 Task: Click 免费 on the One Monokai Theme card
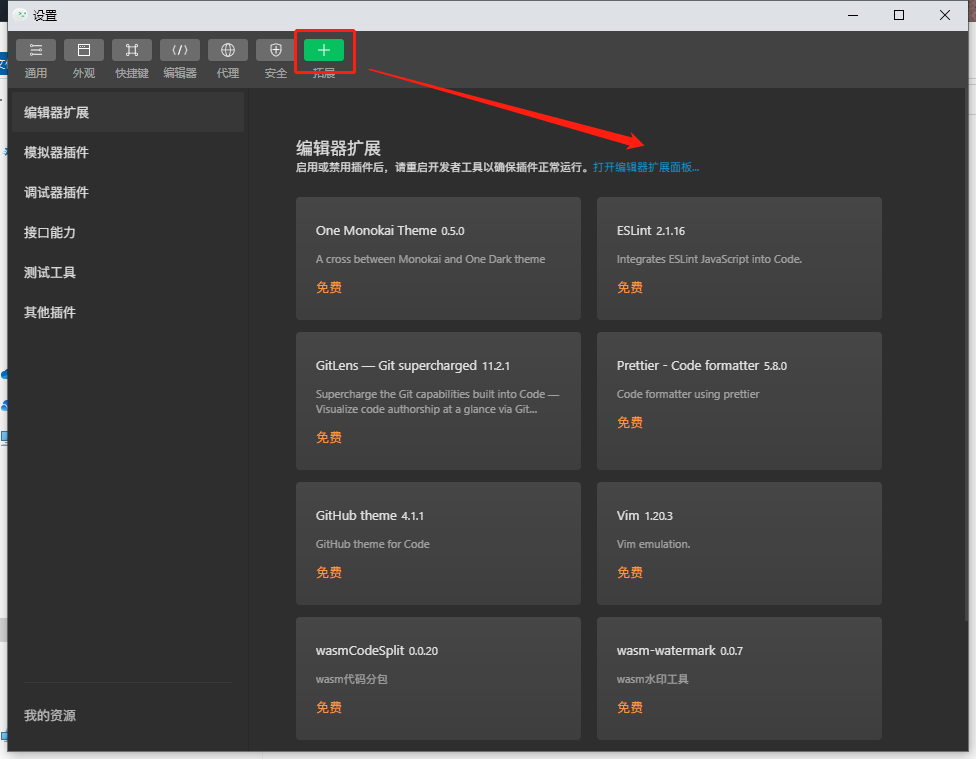(329, 288)
